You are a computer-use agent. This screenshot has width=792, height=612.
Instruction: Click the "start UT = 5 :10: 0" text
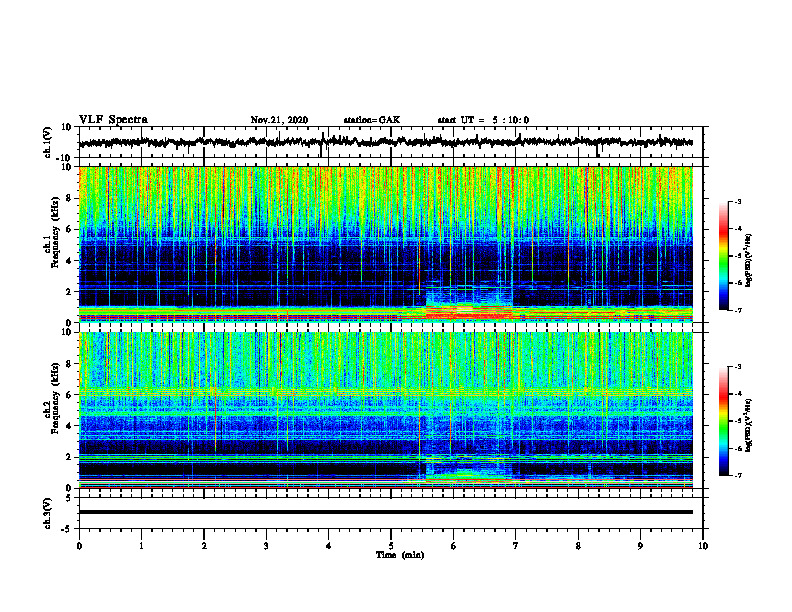pos(483,120)
